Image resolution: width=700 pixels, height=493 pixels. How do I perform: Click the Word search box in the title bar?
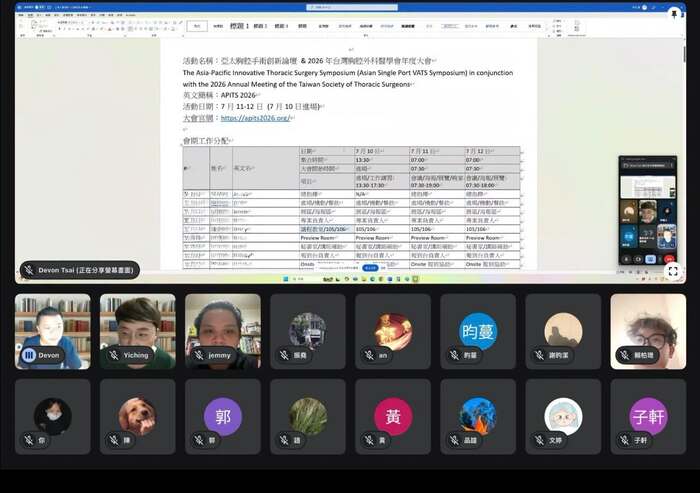[x=352, y=7]
